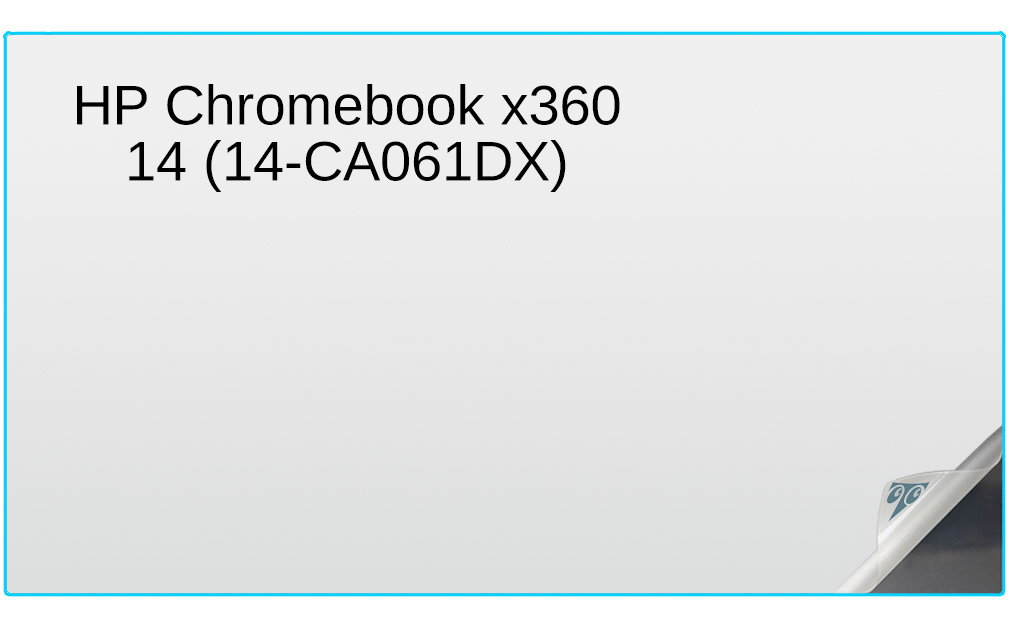Select the owl's left eye in the logo
The height and width of the screenshot is (630, 1010).
coord(896,495)
